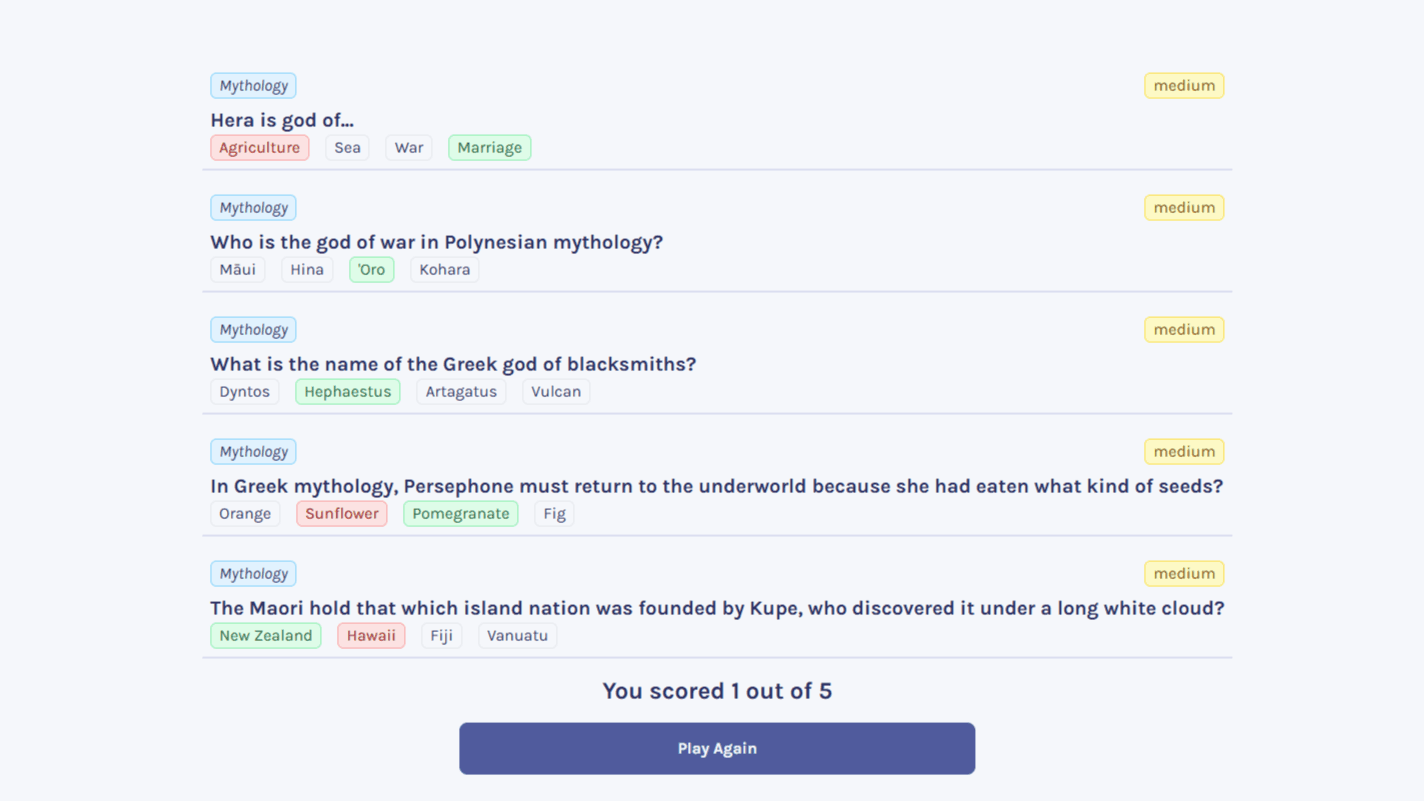Select the Kohara answer option
Screen dimensions: 1424x801
[x=444, y=269]
